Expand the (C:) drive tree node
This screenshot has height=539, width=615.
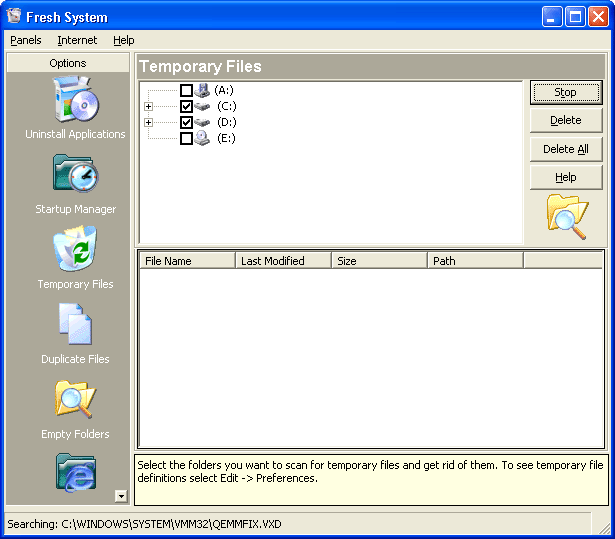[x=148, y=106]
